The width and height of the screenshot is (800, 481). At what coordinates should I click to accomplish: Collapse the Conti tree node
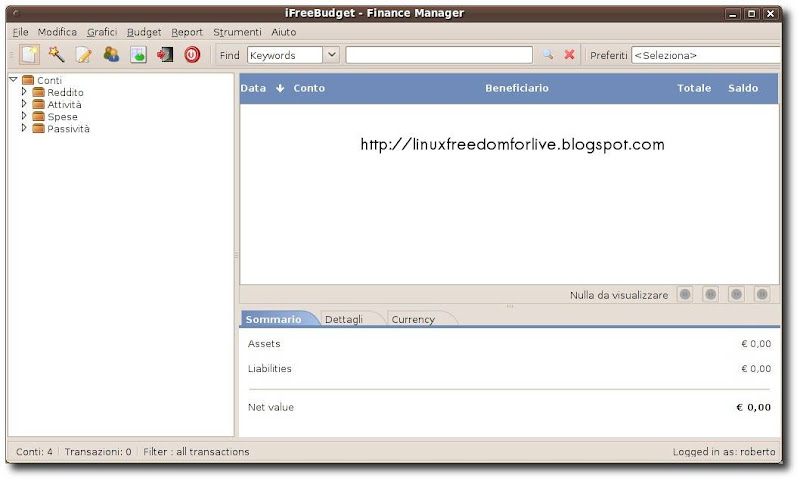pos(13,80)
